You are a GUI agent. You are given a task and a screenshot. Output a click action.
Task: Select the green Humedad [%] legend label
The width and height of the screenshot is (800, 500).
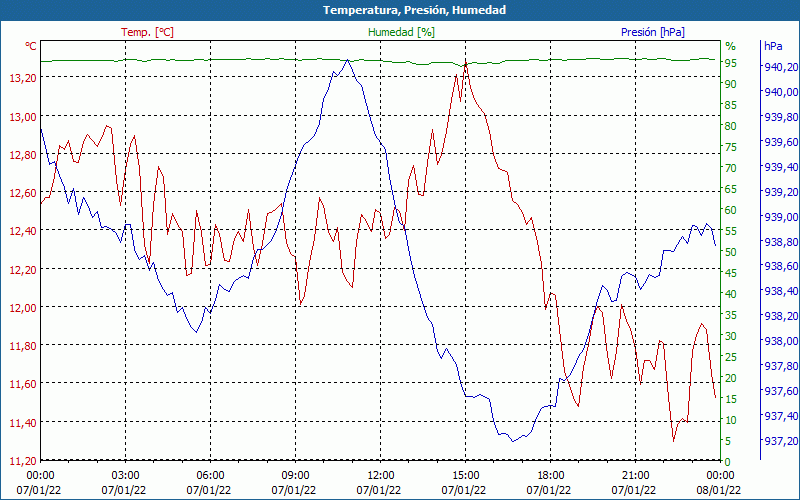(x=401, y=32)
